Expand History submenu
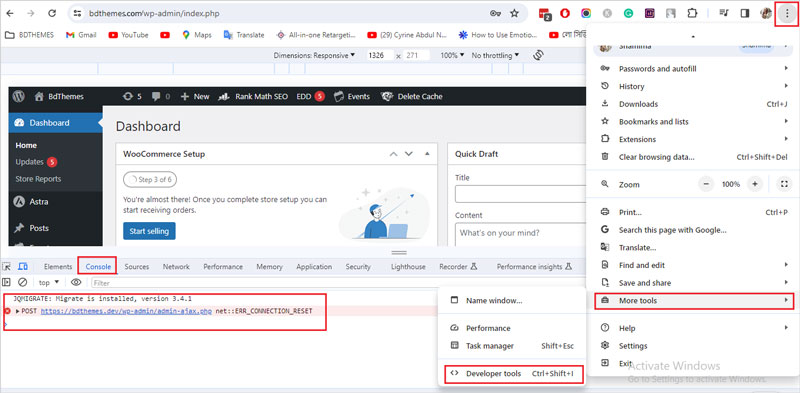Image resolution: width=800 pixels, height=393 pixels. (693, 86)
